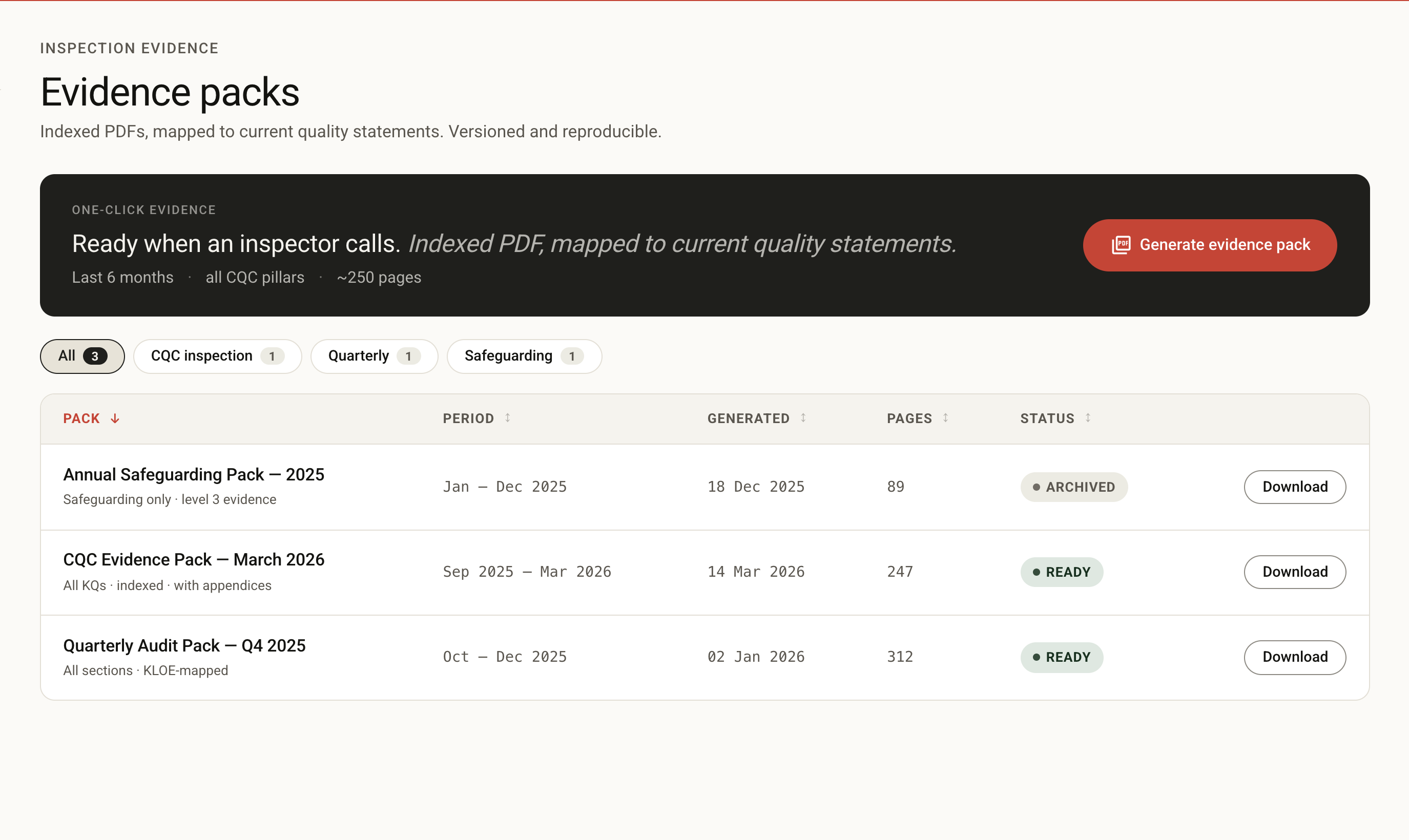Click '~250 pages' in banner
Screen dimensions: 1409x840
pyautogui.click(x=379, y=278)
